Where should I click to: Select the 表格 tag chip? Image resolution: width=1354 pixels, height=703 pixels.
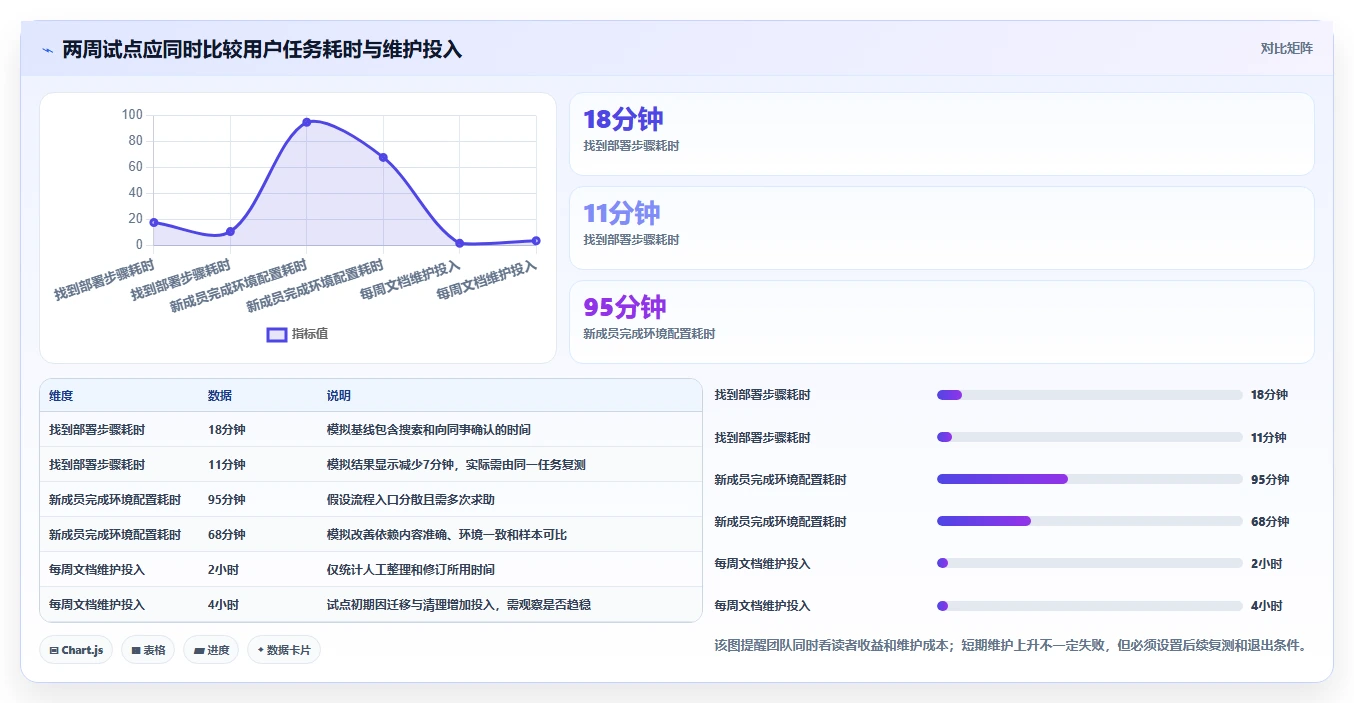pos(148,650)
